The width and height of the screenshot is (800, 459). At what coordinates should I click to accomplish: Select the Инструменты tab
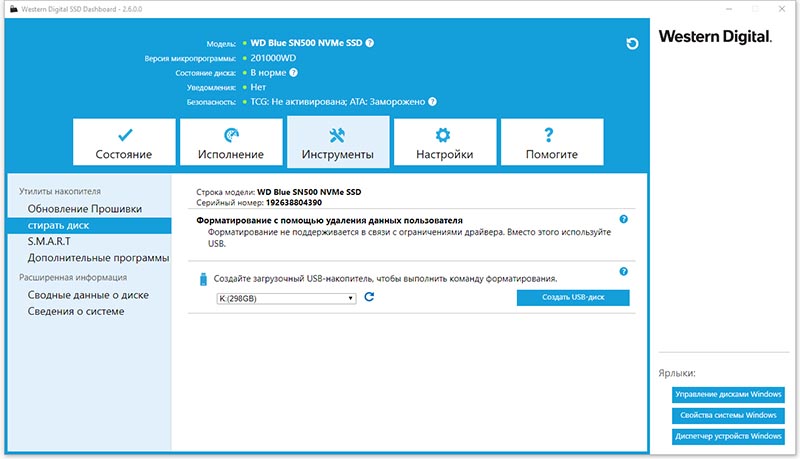coord(338,142)
